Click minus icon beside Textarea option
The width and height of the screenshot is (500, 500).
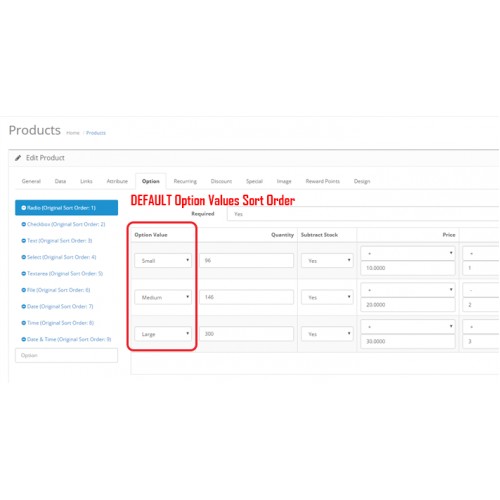click(x=24, y=274)
